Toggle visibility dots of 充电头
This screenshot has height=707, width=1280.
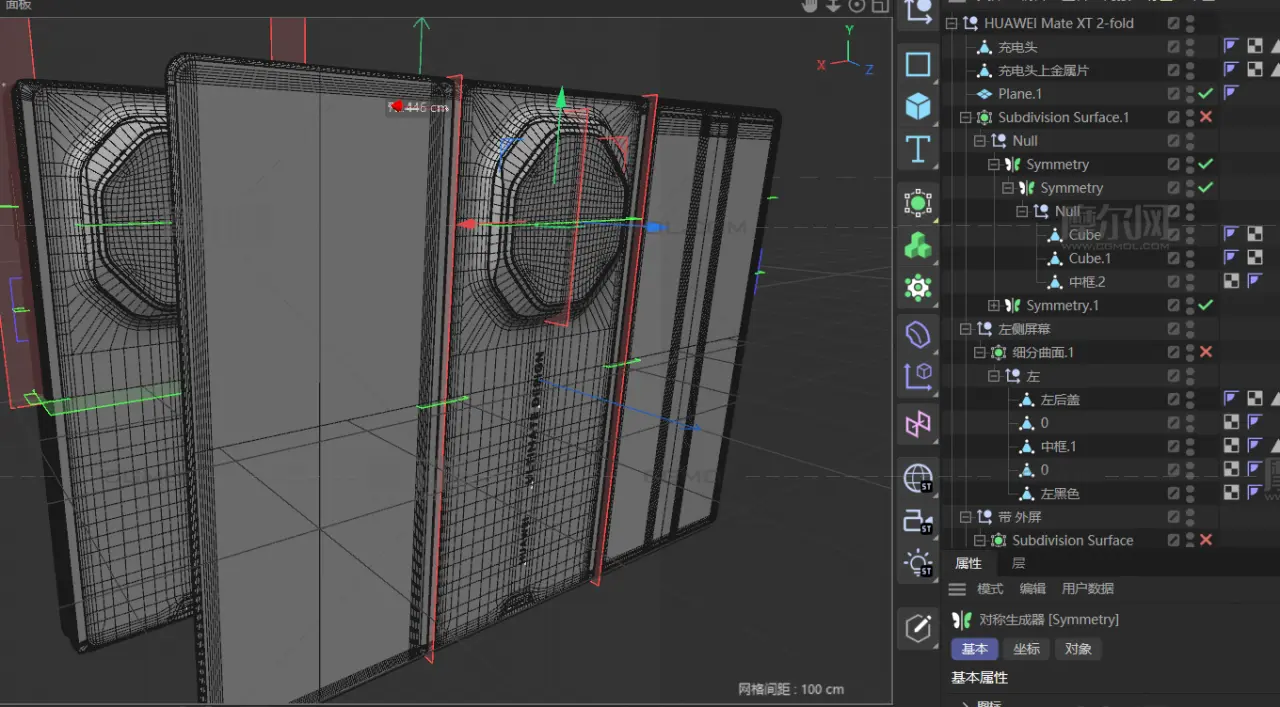click(x=1190, y=46)
